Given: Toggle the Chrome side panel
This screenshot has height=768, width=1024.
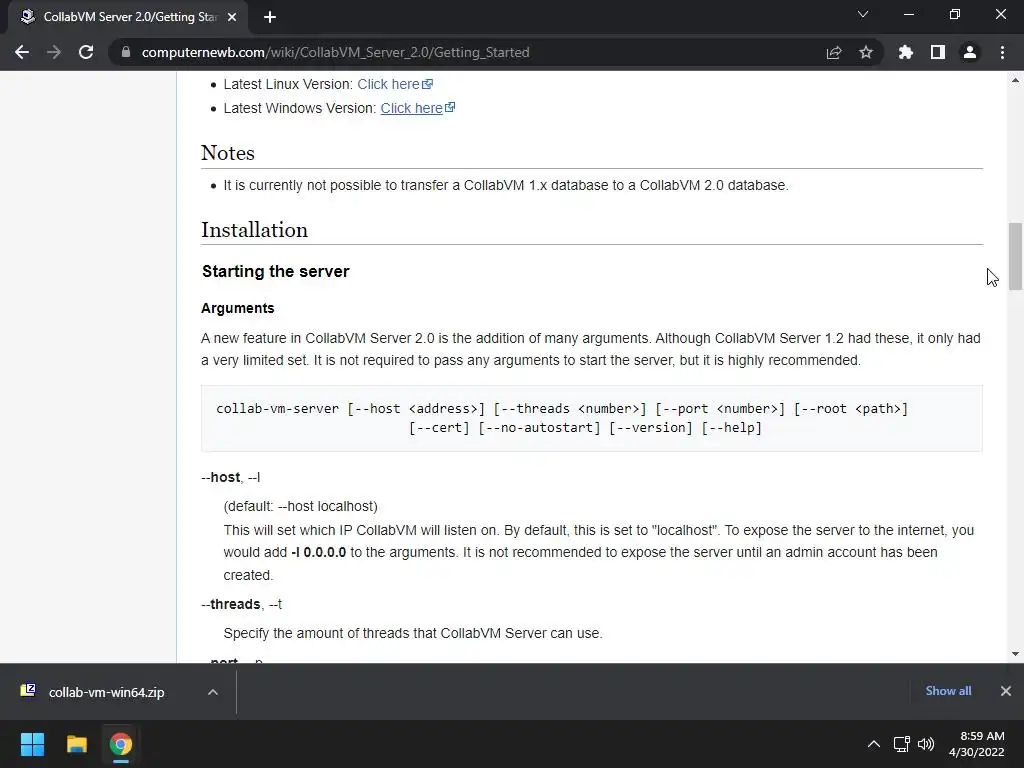Looking at the screenshot, I should [938, 52].
